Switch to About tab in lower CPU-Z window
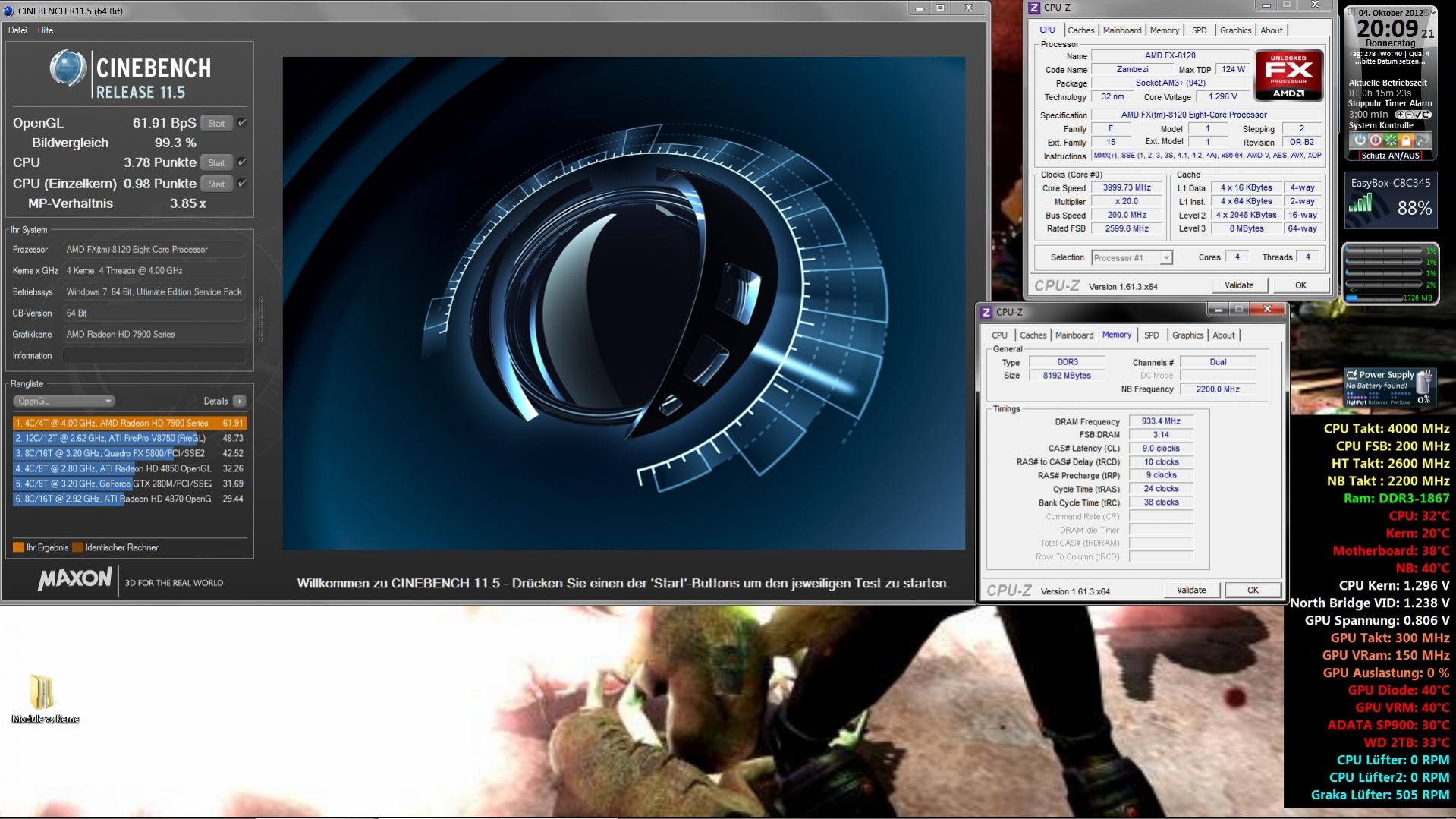This screenshot has height=819, width=1456. (1224, 335)
